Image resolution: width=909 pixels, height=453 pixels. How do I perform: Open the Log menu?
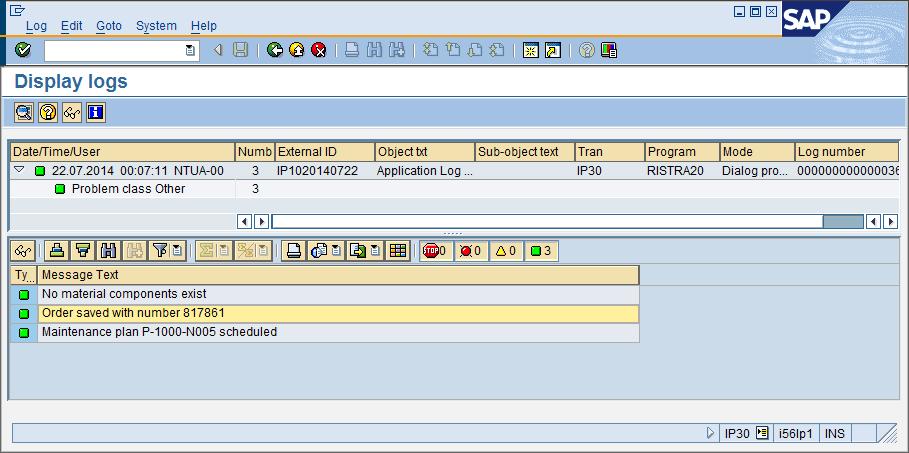(x=36, y=26)
